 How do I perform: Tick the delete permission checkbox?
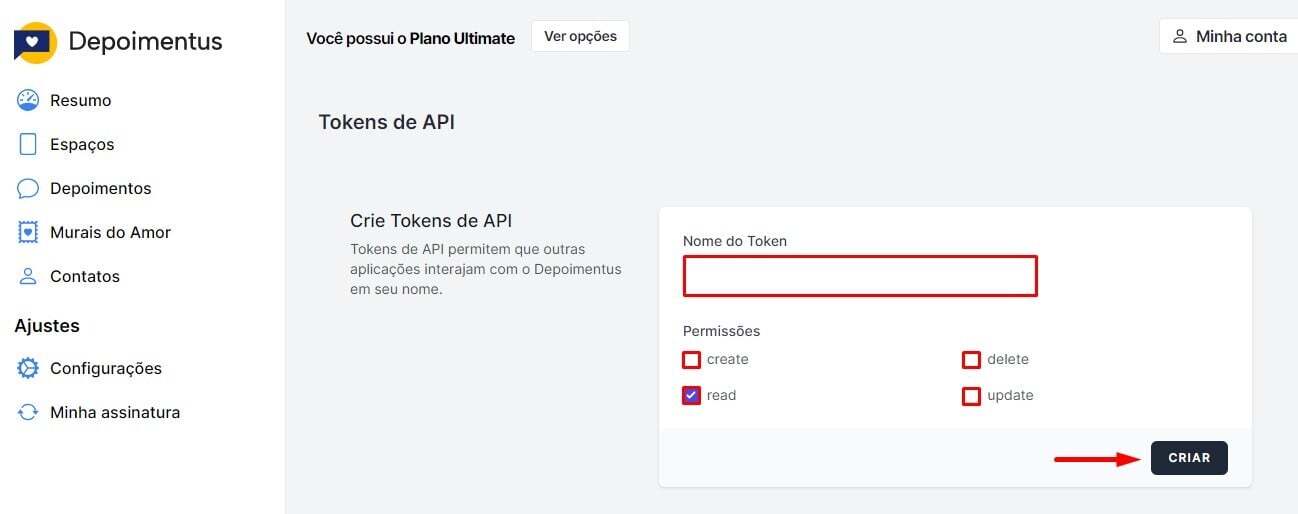971,360
